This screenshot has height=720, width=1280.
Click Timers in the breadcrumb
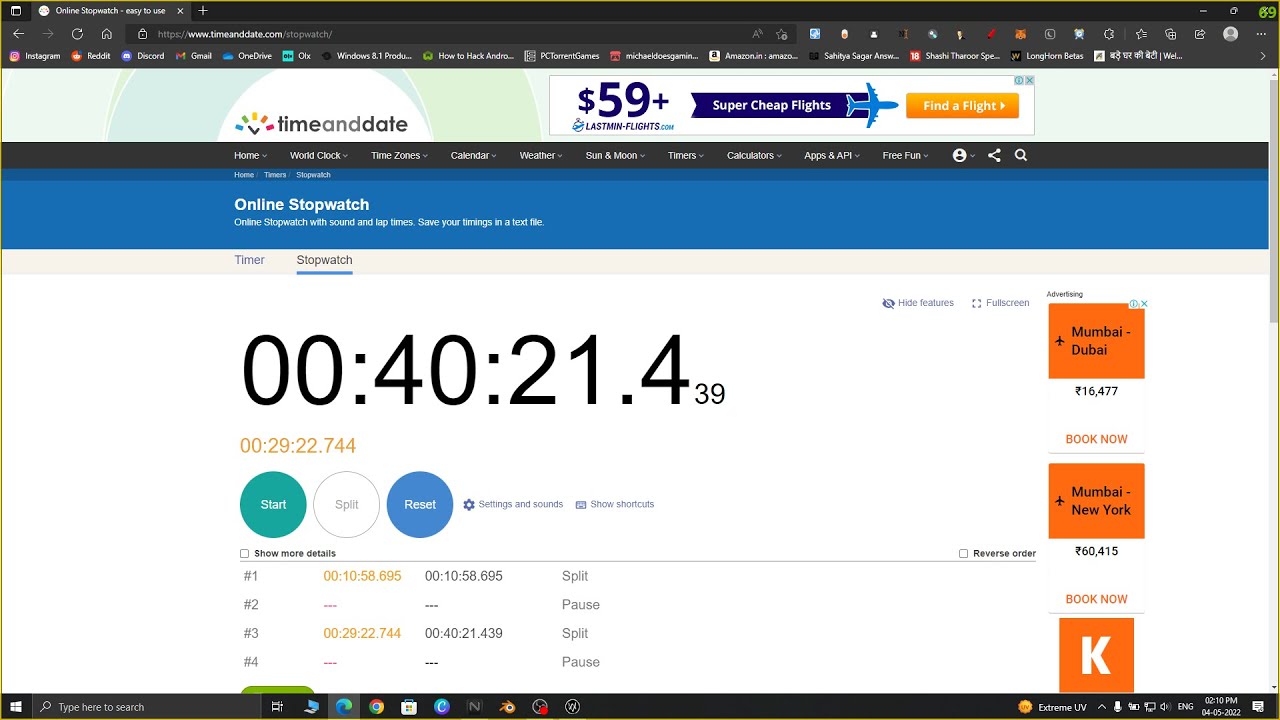coord(274,175)
